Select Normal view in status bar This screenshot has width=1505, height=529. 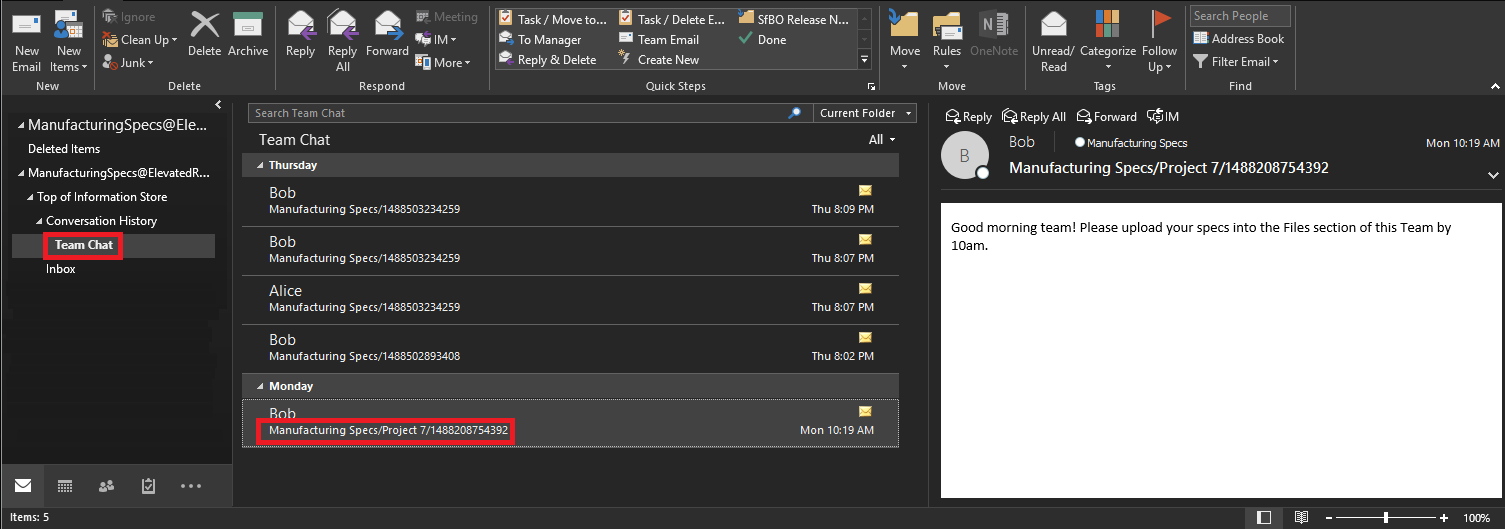(x=1264, y=518)
